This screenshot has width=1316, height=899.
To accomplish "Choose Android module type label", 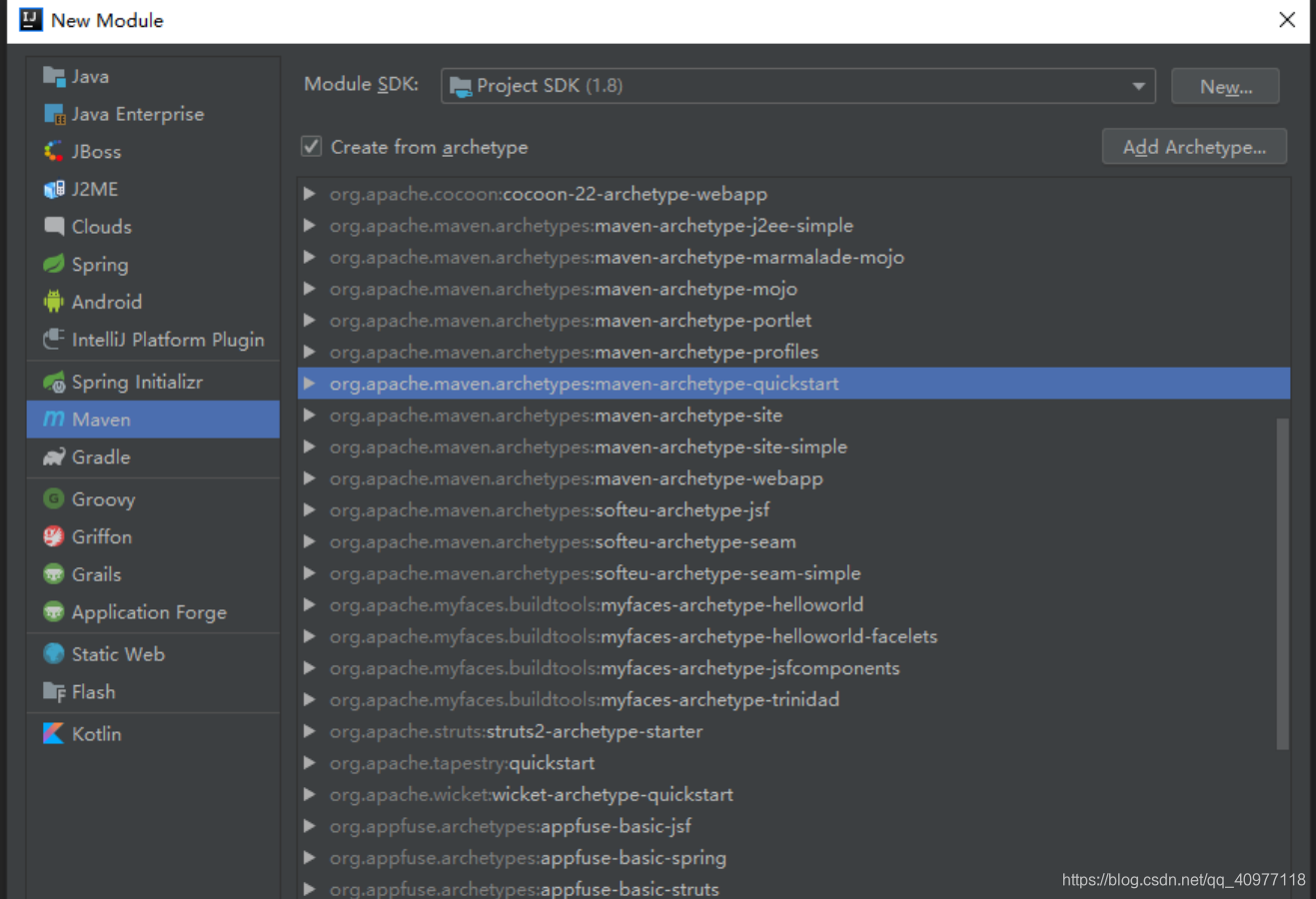I will click(107, 302).
